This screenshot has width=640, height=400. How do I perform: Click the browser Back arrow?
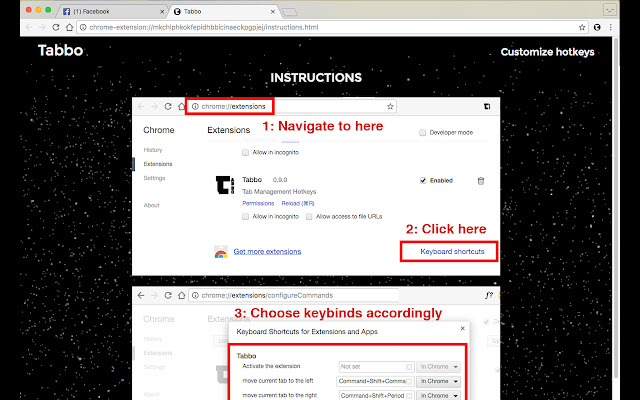click(29, 27)
